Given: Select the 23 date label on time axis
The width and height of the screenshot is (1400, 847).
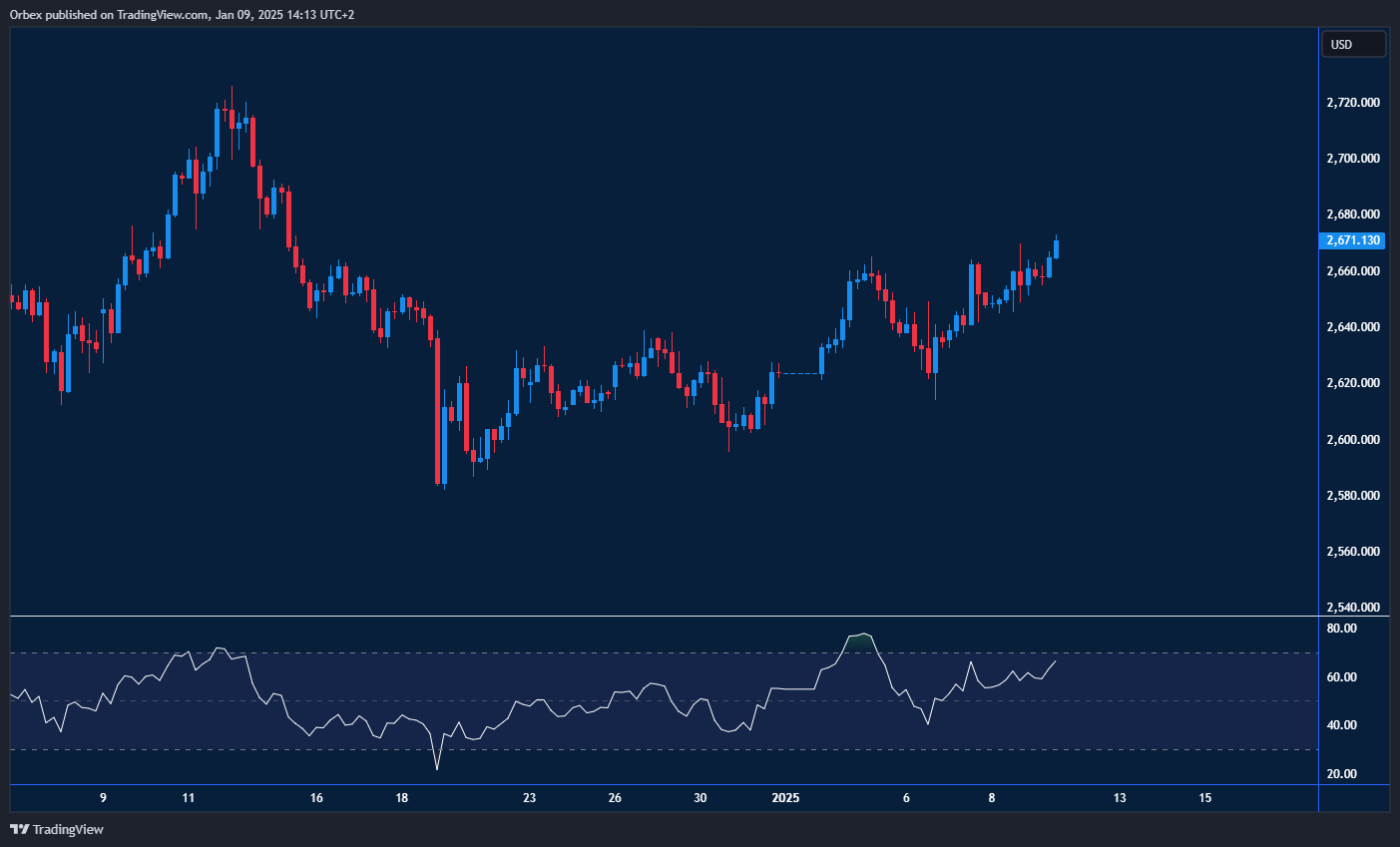Looking at the screenshot, I should click(x=530, y=798).
